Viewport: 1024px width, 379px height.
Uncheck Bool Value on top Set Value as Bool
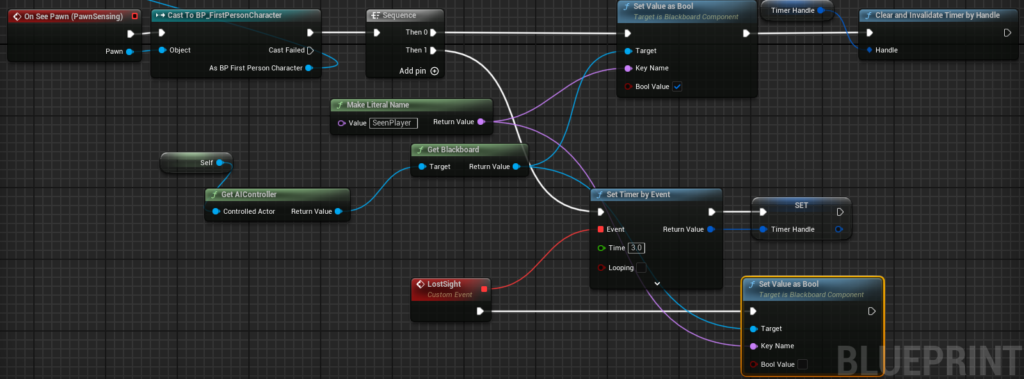tap(677, 86)
